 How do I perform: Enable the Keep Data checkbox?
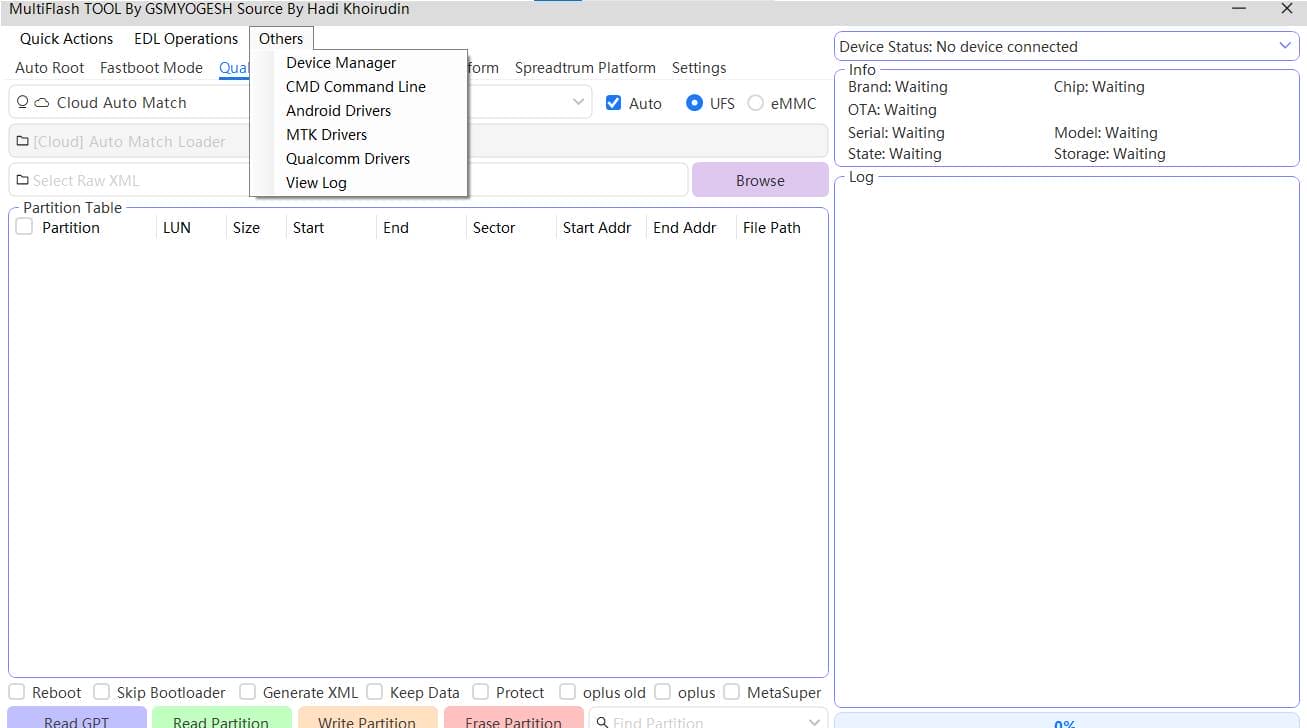[x=374, y=691]
